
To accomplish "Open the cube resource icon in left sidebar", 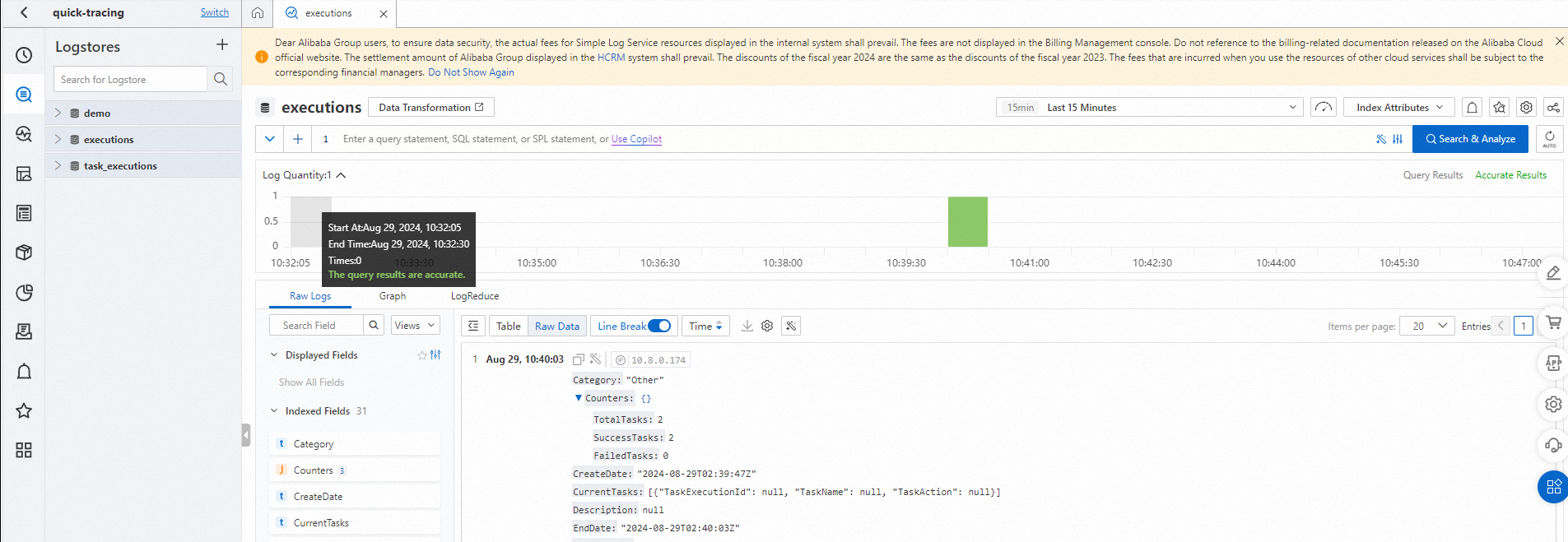I will tap(24, 252).
